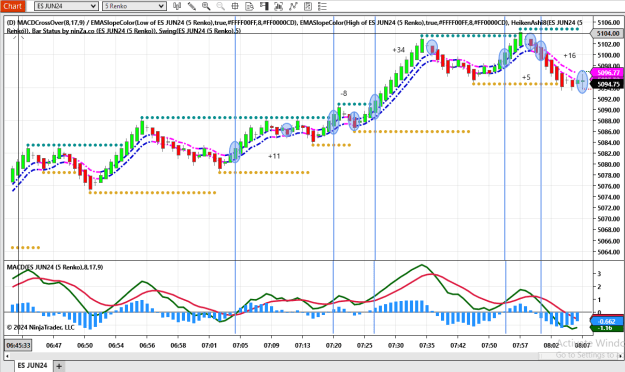Click the -8 swing label

pyautogui.click(x=344, y=93)
